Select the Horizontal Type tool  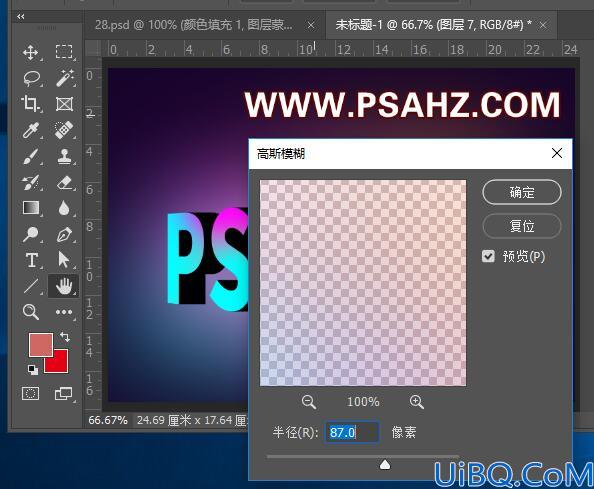pos(32,260)
